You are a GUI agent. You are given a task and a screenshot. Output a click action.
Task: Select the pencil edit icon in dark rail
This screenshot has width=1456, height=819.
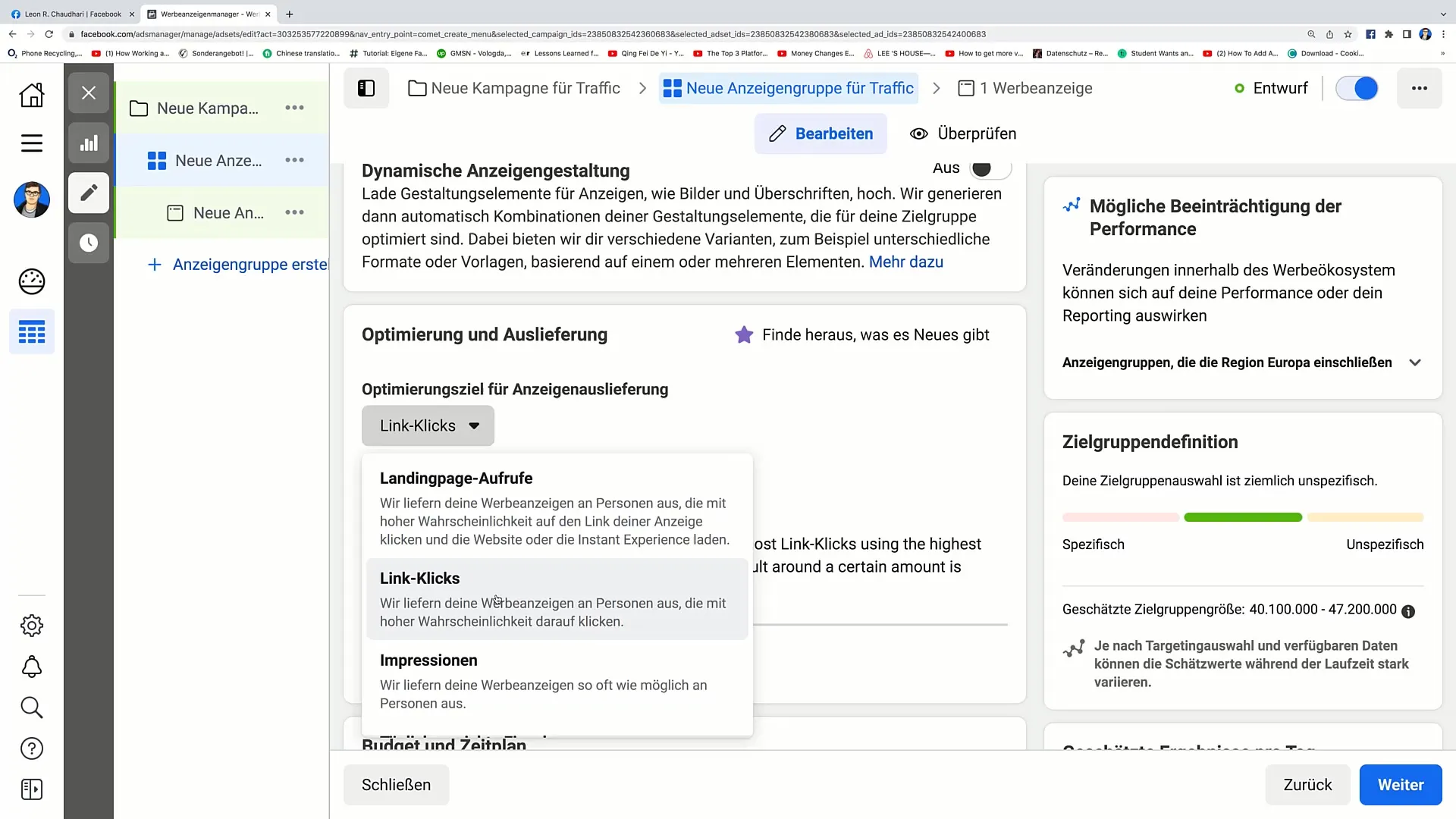89,193
